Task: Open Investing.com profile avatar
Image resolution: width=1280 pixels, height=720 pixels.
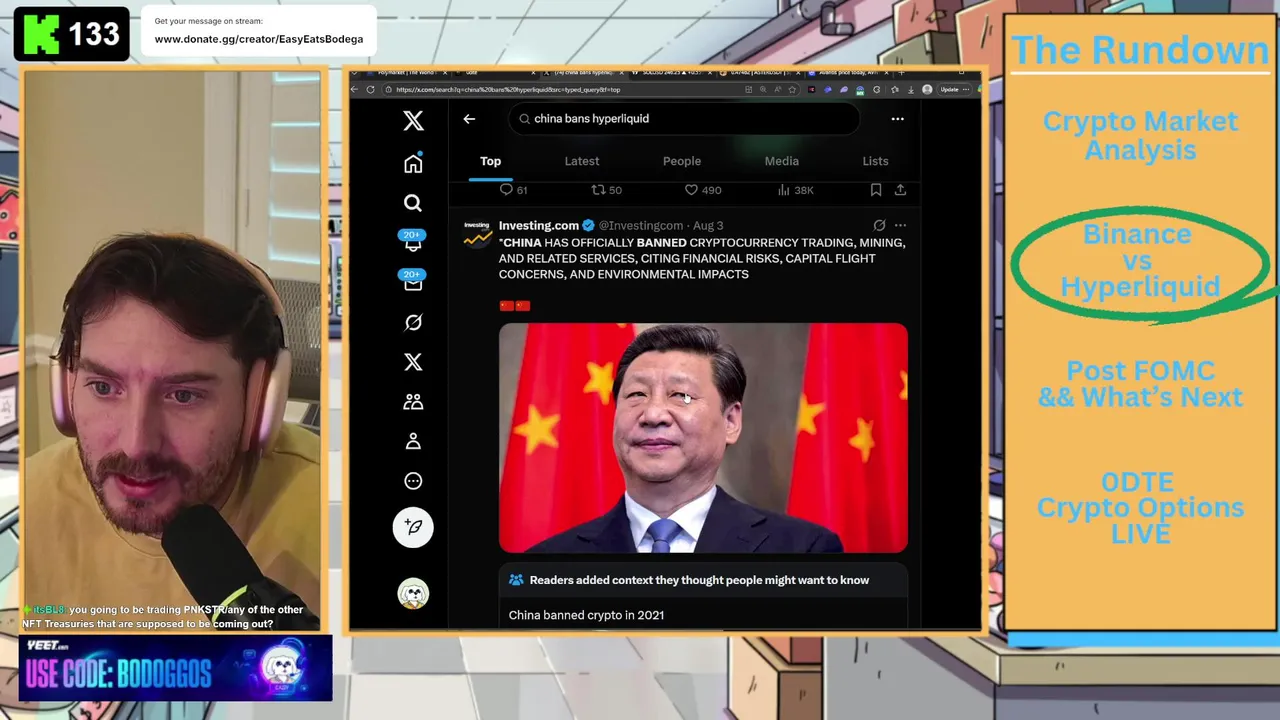Action: coord(478,234)
